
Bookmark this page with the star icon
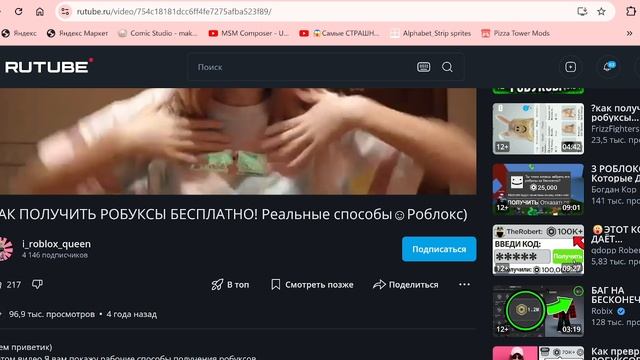coord(601,11)
